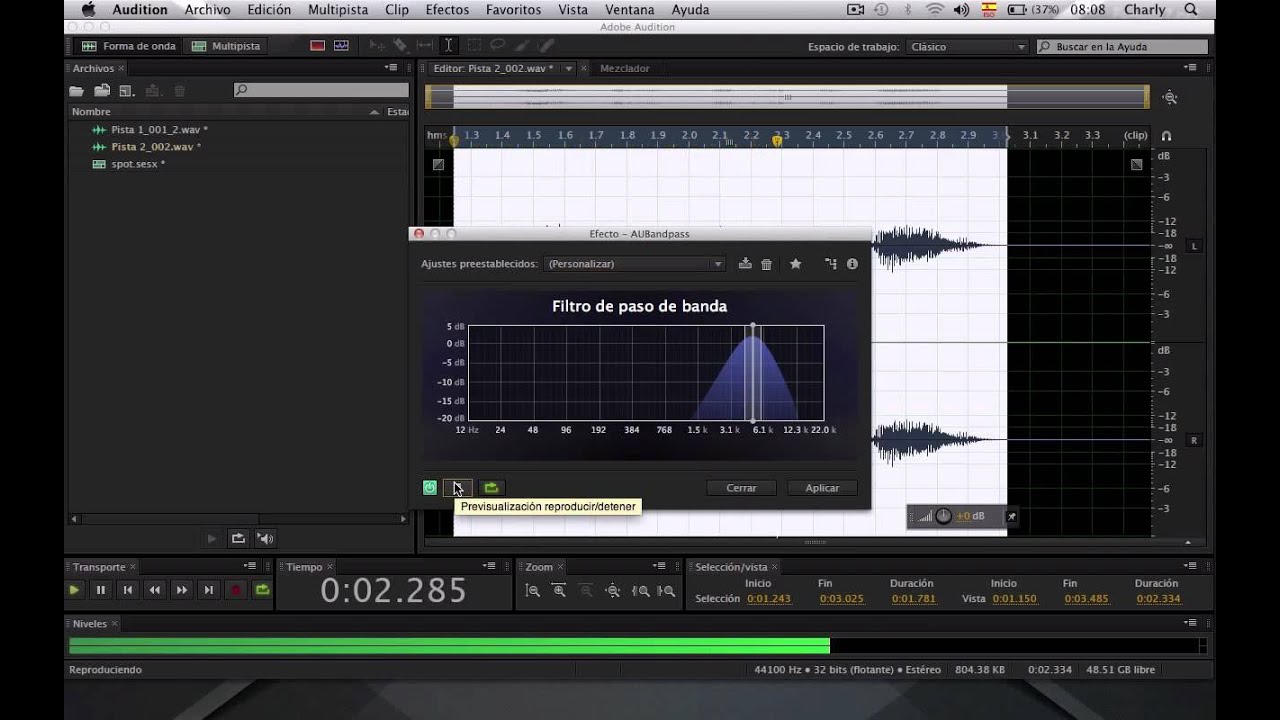Click the new file icon in Archivos
The image size is (1280, 720).
[x=127, y=91]
